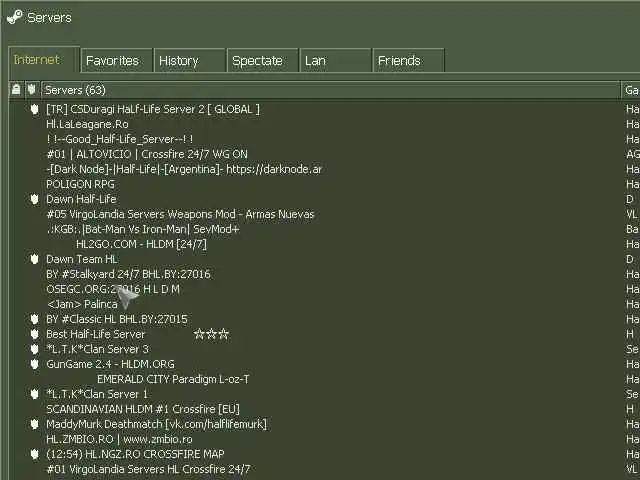Sort by the password lock column header

pos(16,89)
